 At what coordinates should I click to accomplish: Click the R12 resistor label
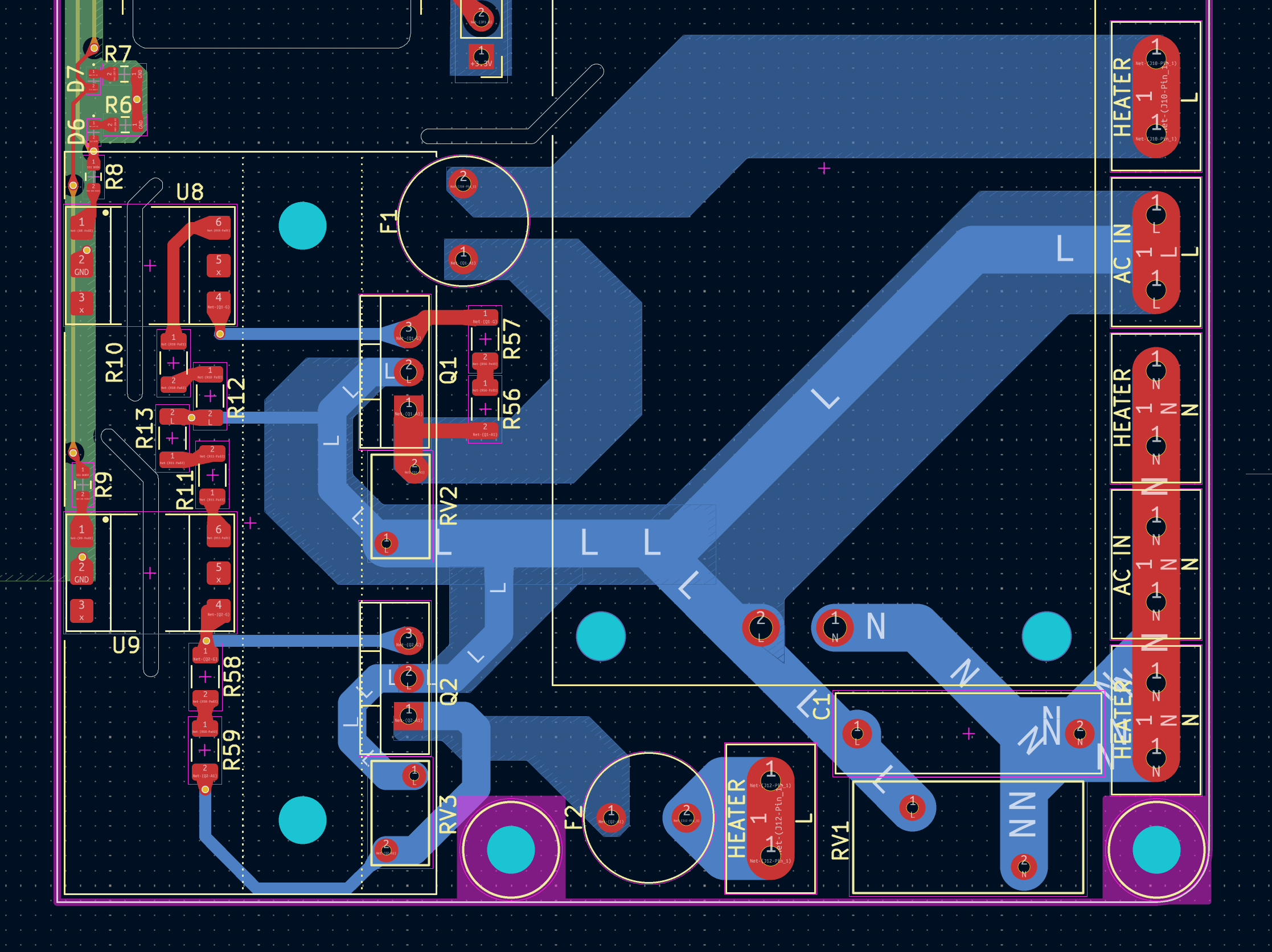click(x=236, y=397)
